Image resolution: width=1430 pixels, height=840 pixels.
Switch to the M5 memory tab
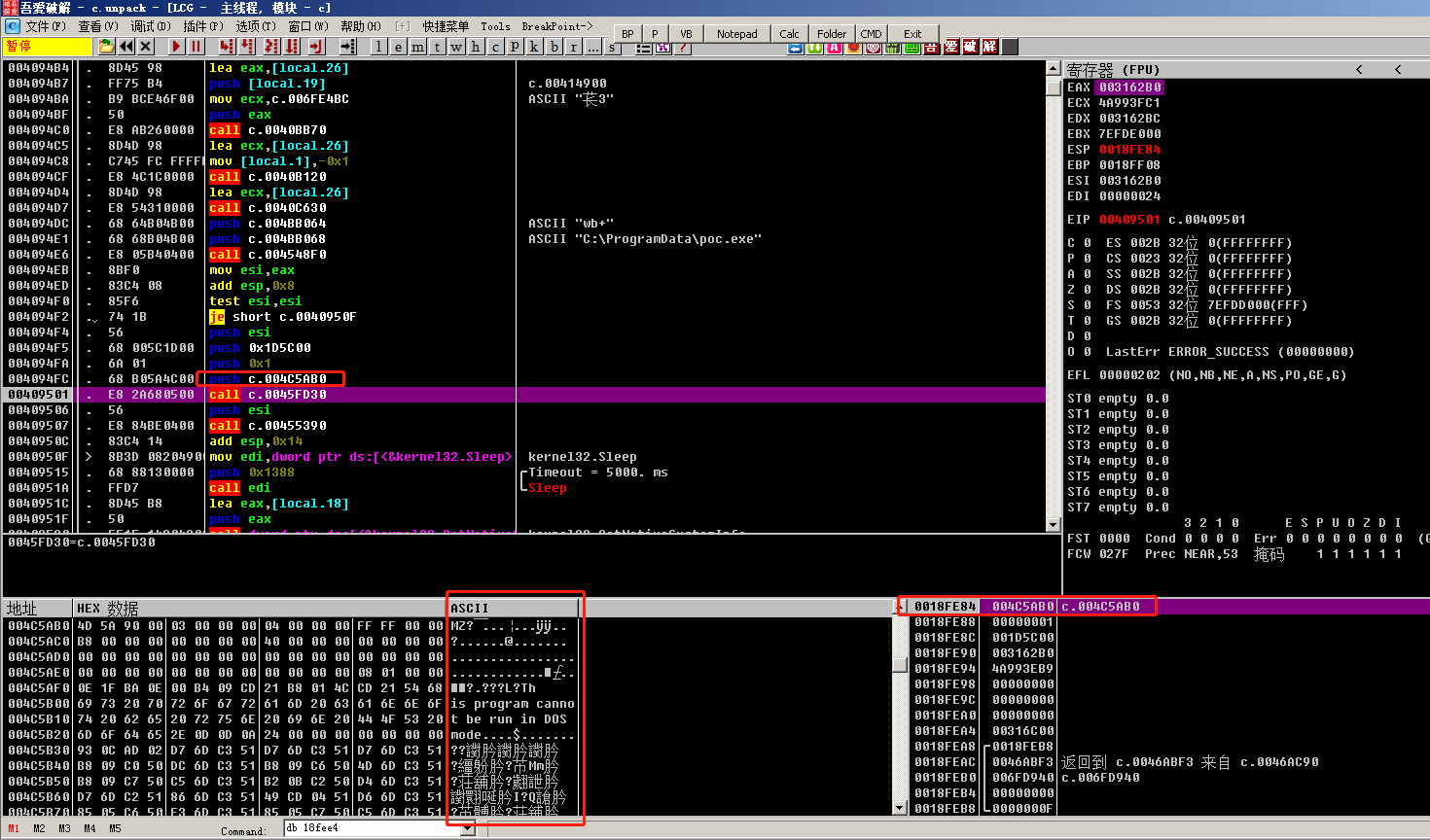pos(115,829)
